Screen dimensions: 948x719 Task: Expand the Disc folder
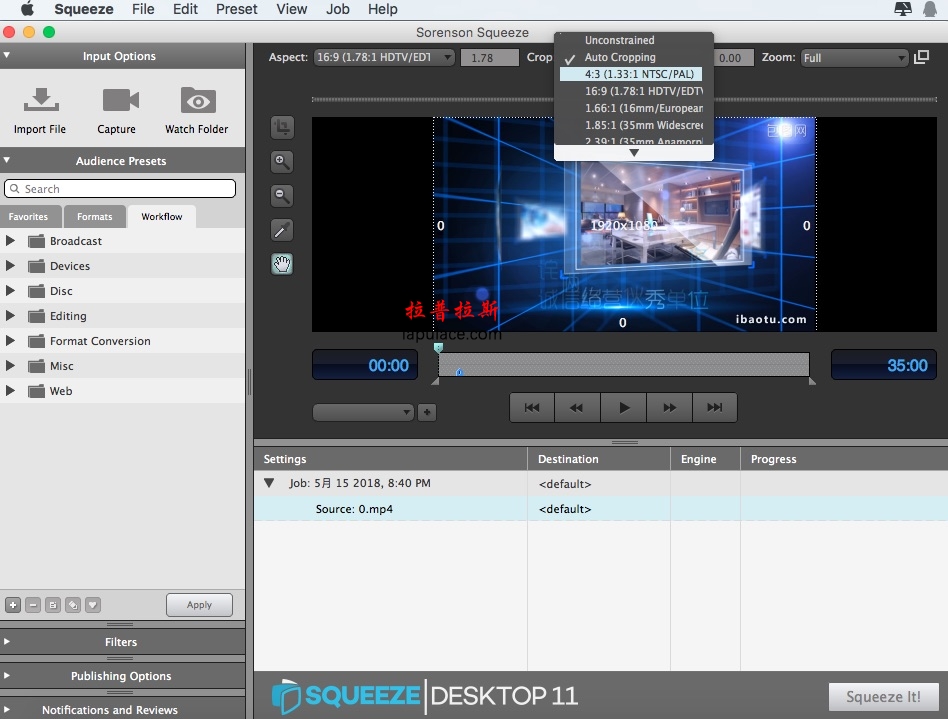click(x=10, y=291)
